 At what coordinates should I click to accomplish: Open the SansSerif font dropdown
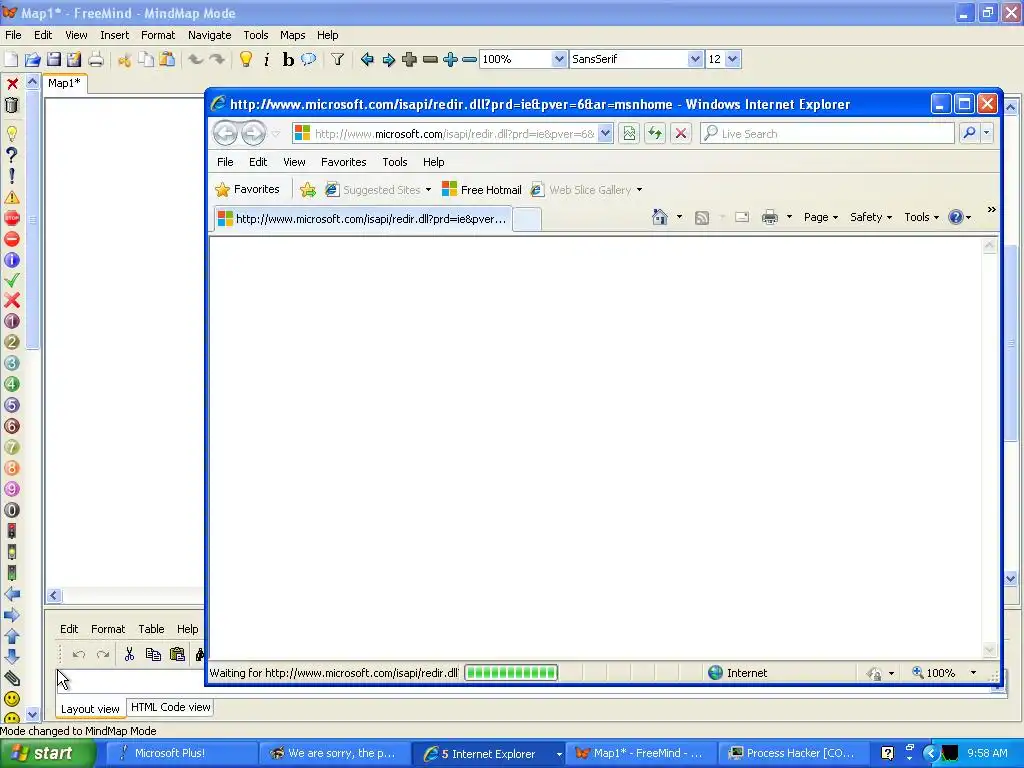(x=696, y=59)
